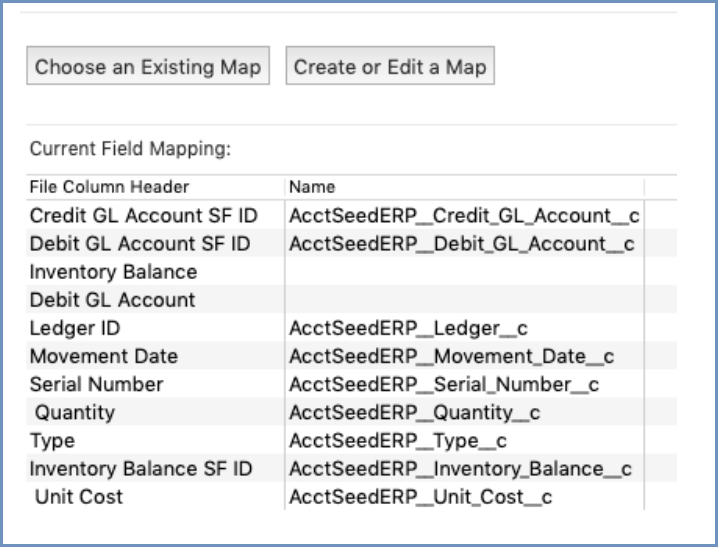Open Create or Edit a Map
The width and height of the screenshot is (718, 547).
(390, 65)
